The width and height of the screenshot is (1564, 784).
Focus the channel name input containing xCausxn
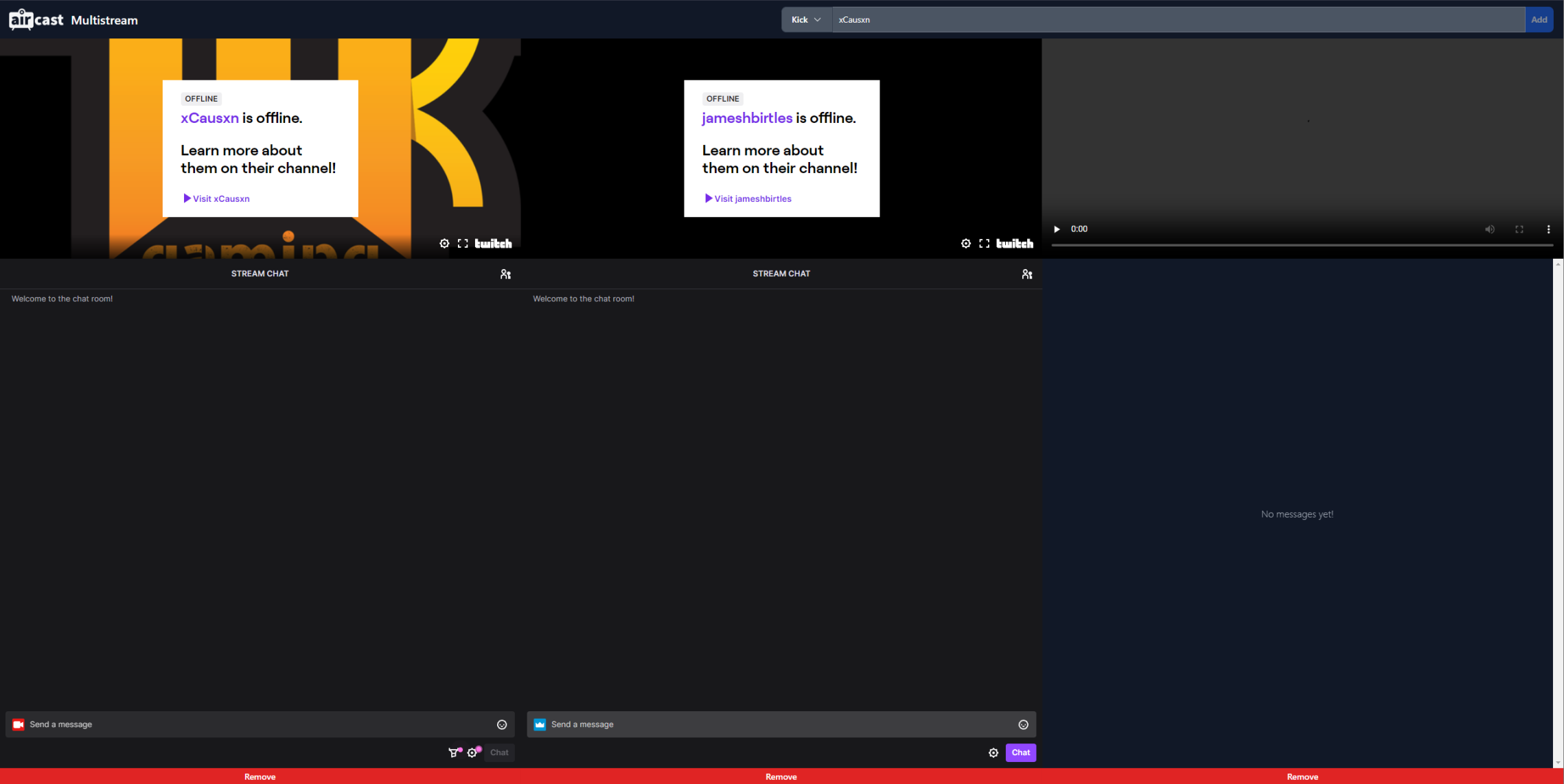(x=1178, y=20)
